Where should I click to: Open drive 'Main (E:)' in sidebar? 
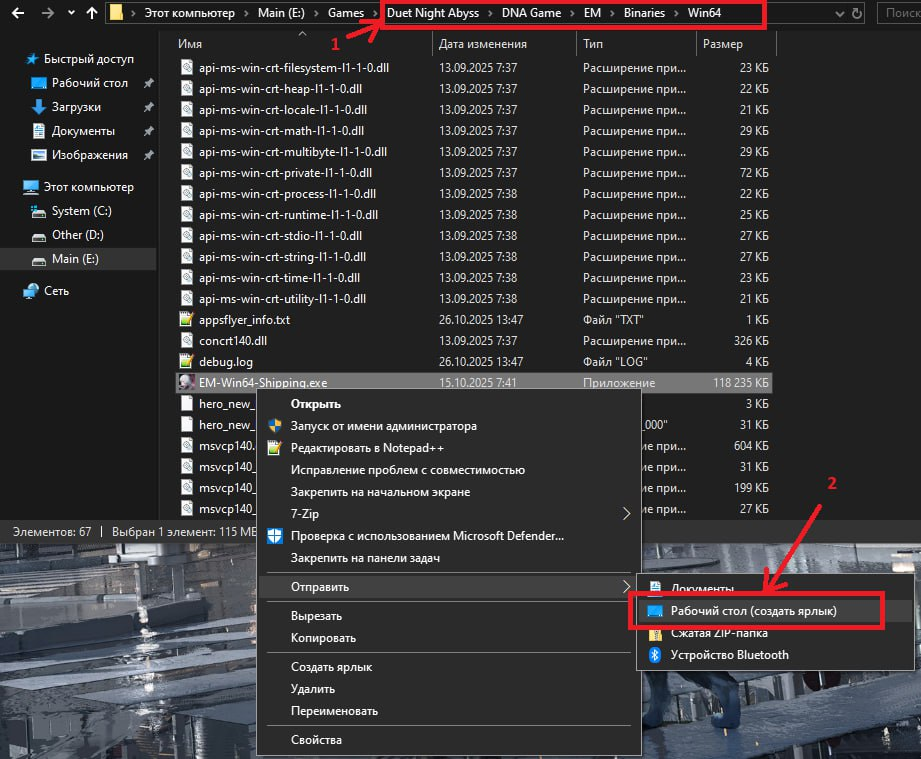point(75,260)
